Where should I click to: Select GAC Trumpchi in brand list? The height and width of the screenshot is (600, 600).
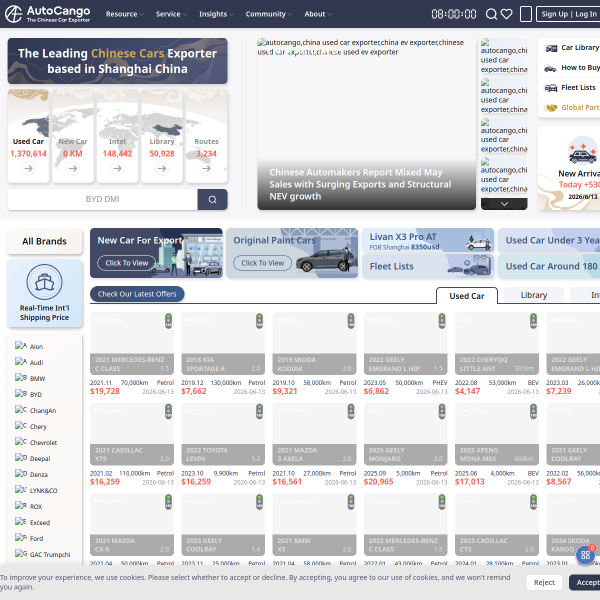(42, 554)
